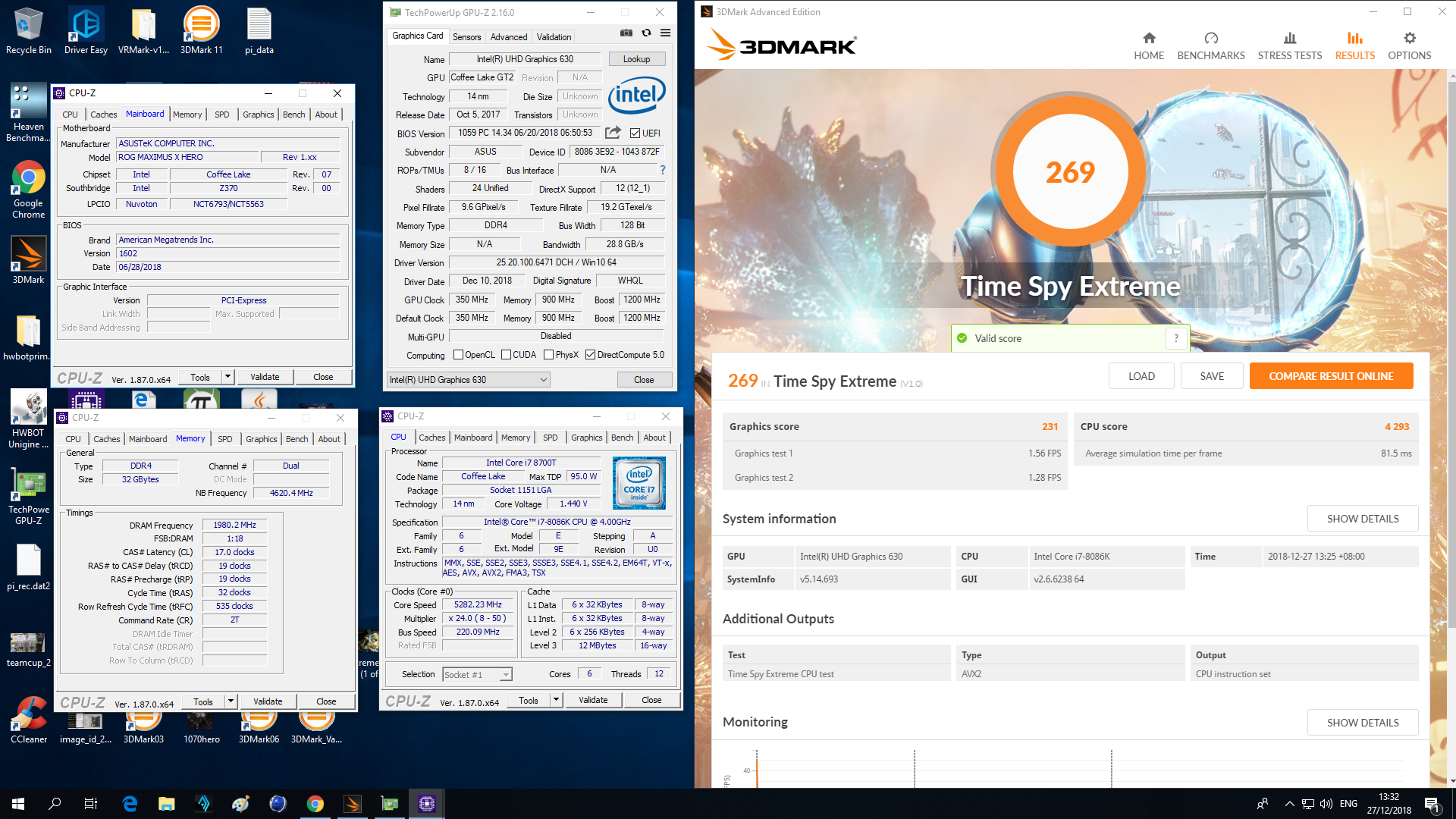Open Socket #1 selection dropdown in CPU-Z
Screen dimensions: 1456x819
click(x=477, y=674)
